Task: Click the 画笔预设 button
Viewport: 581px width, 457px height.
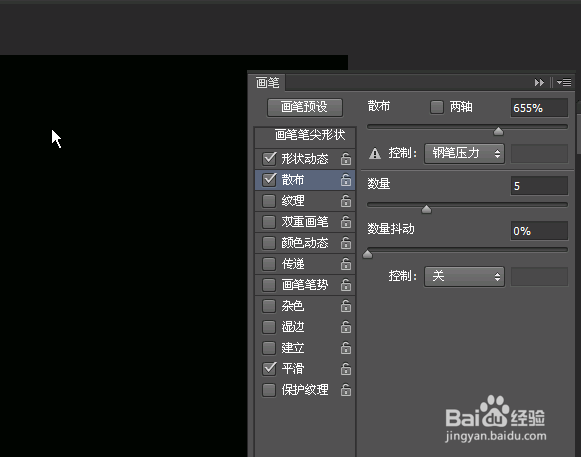Action: coord(305,107)
